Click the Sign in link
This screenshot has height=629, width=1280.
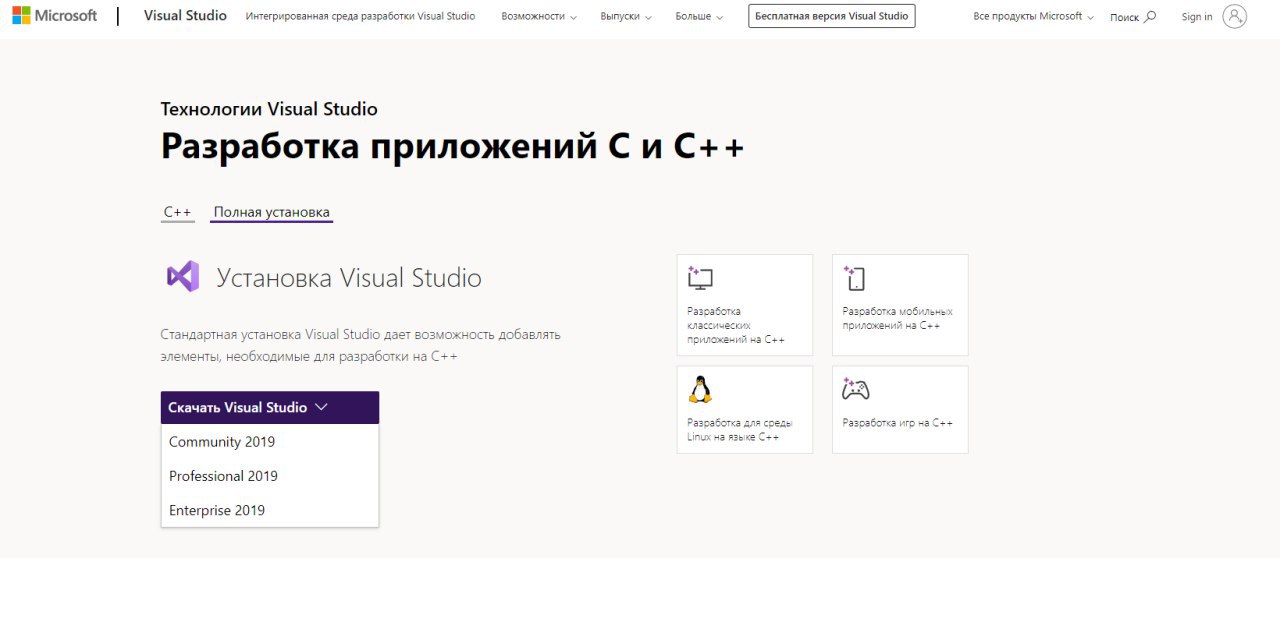[1197, 16]
